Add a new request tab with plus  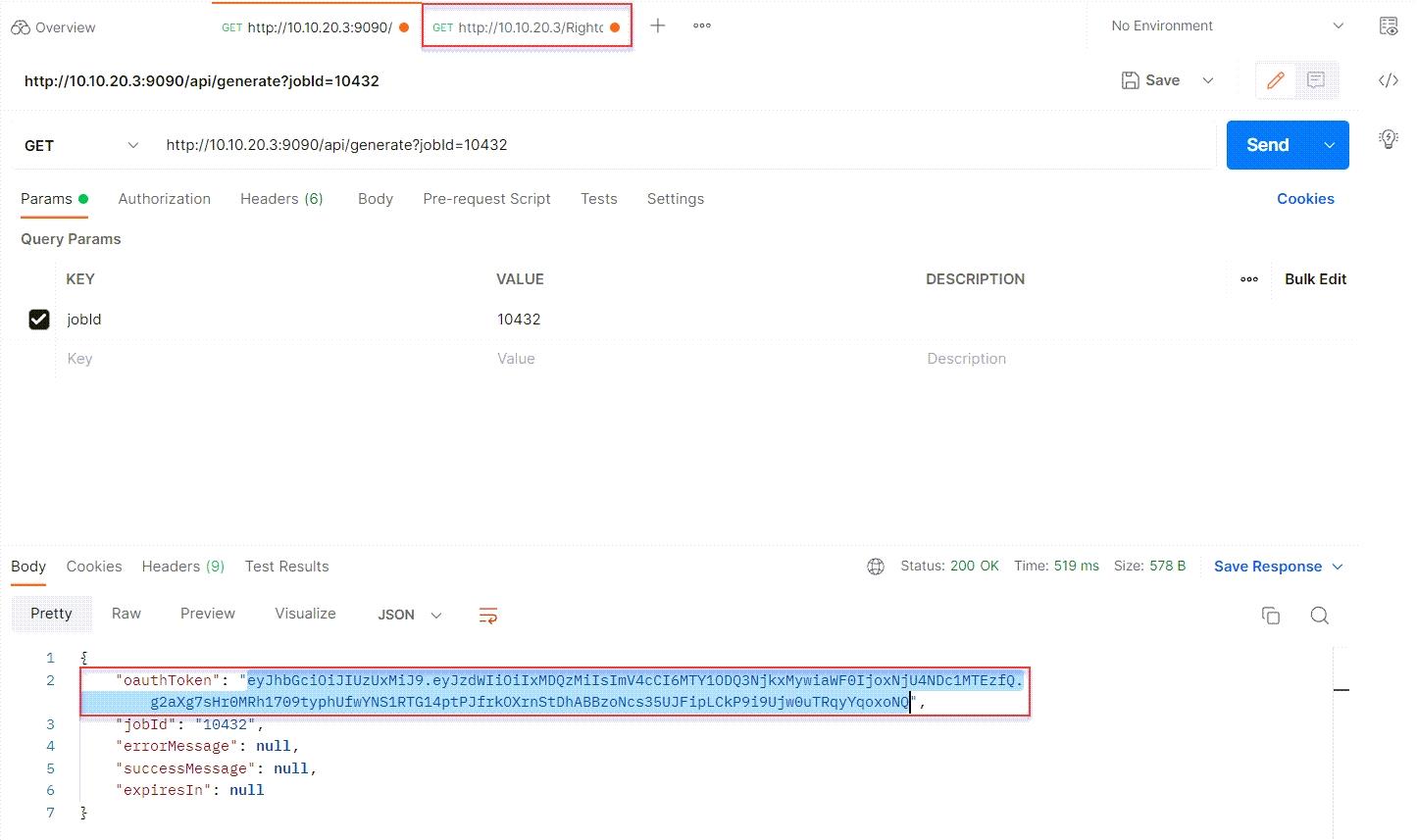(658, 25)
